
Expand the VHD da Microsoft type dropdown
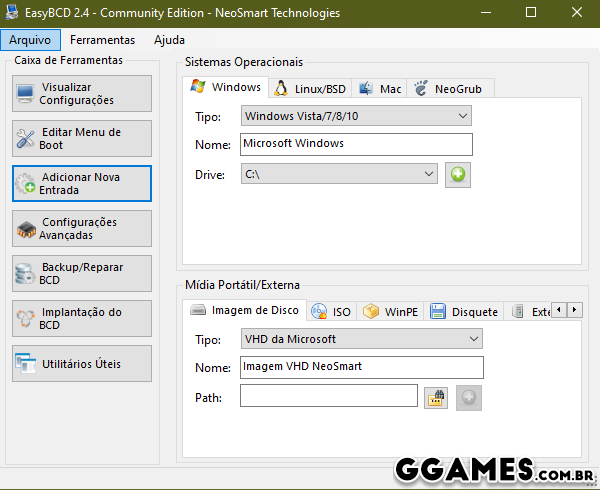(x=362, y=339)
